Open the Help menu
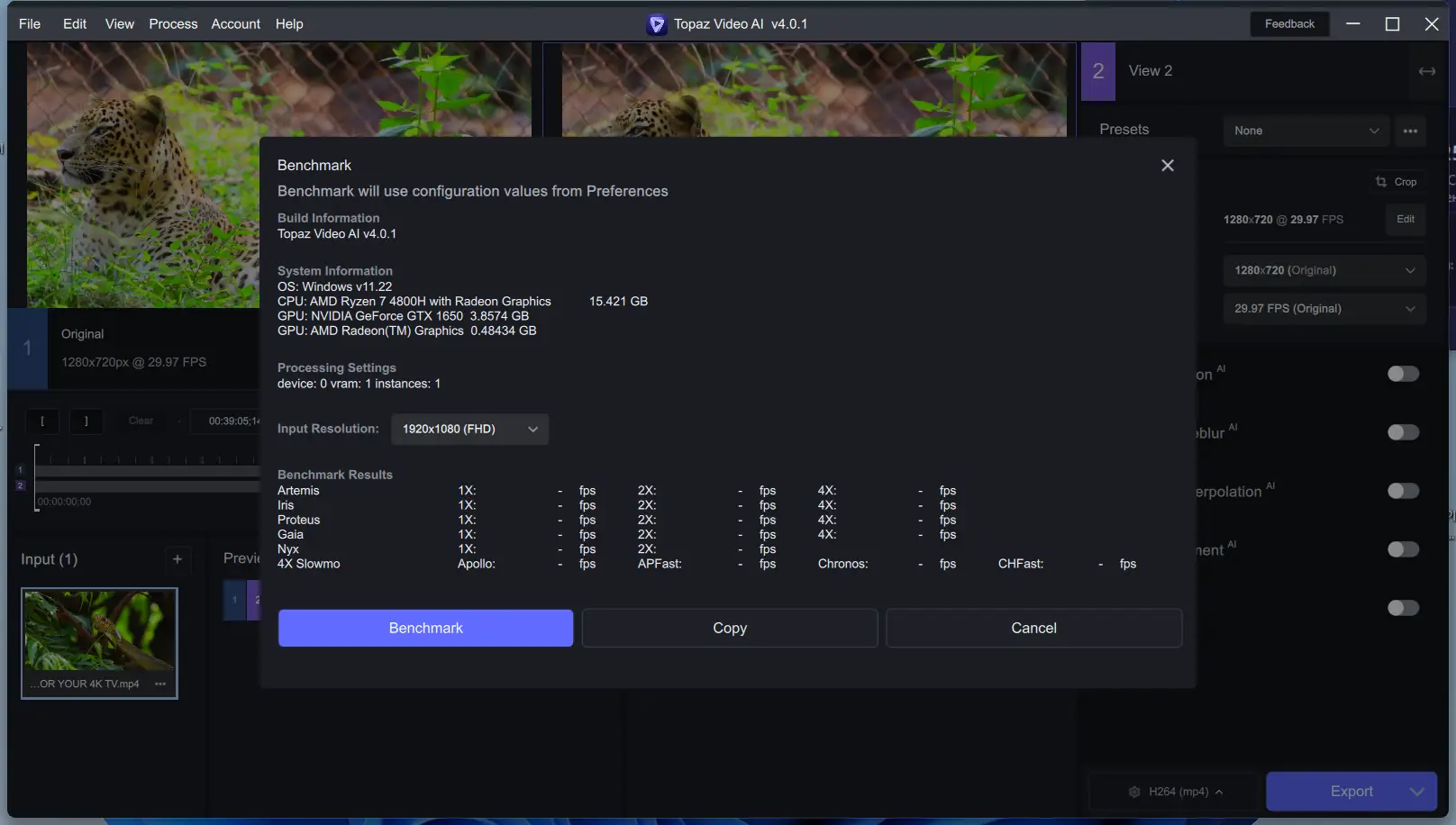Screen dimensions: 1456x825 [289, 23]
